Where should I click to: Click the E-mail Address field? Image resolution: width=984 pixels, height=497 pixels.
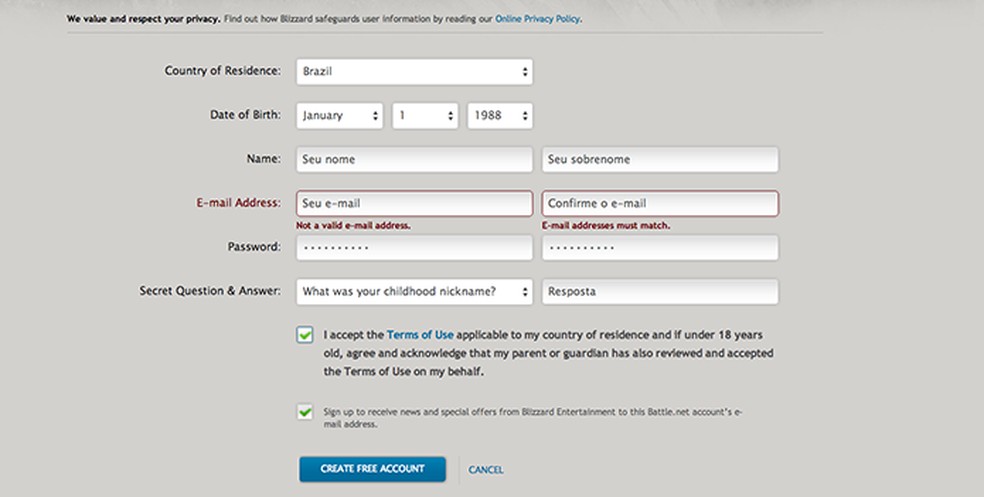[x=414, y=204]
